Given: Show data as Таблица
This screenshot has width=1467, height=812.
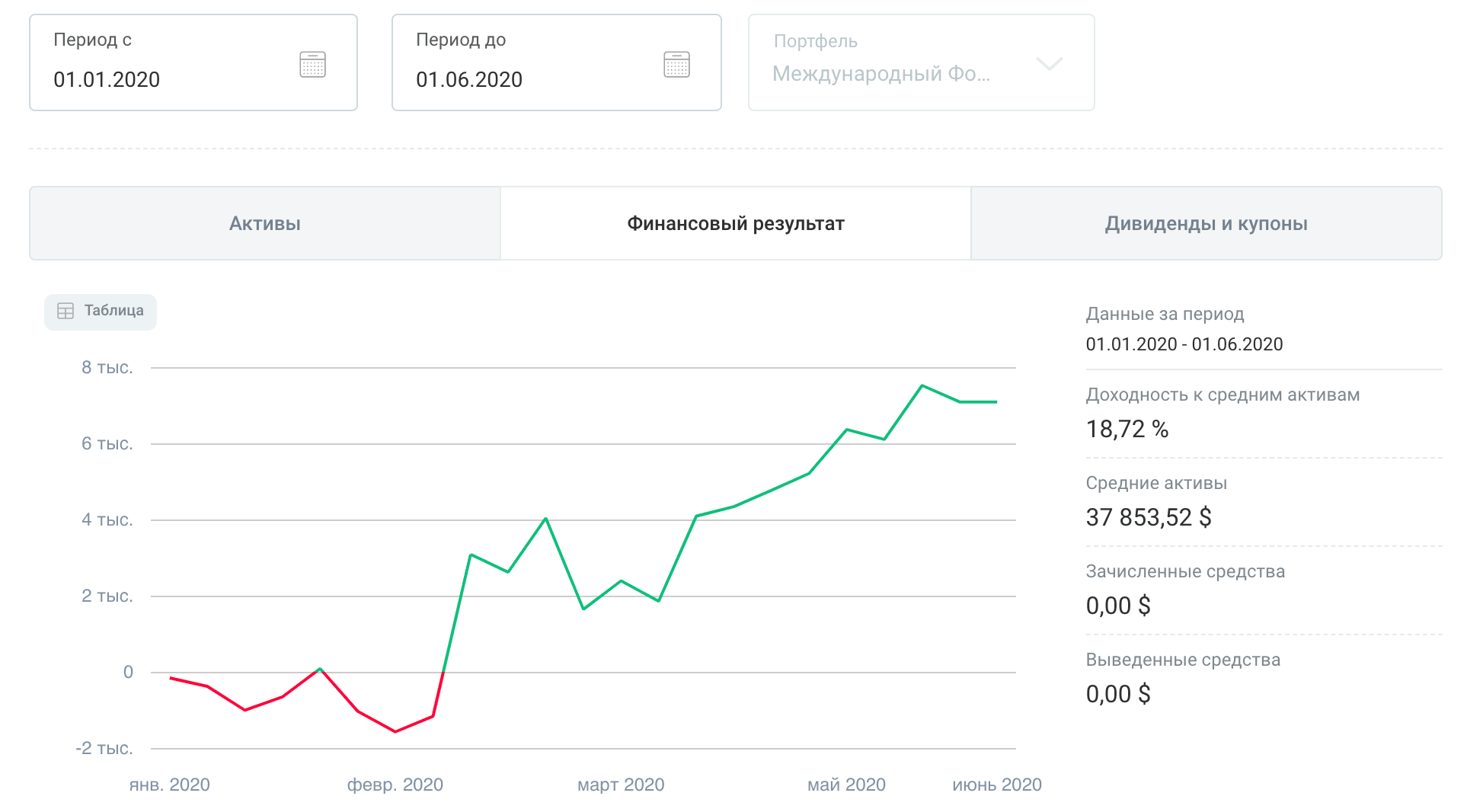Looking at the screenshot, I should 113,311.
